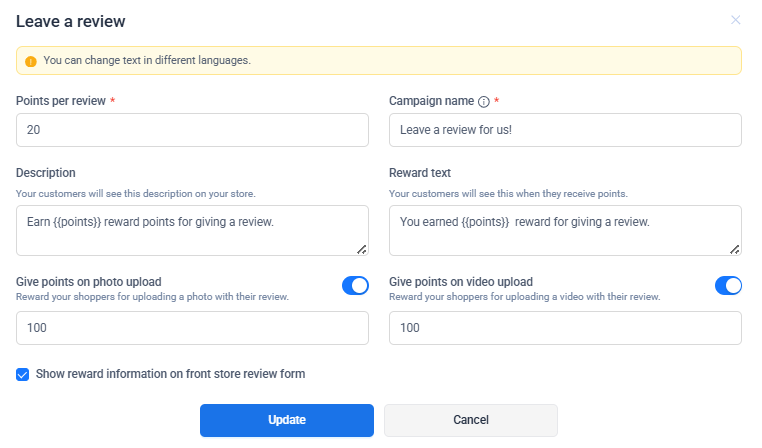Grab the Description textarea resize handle
The width and height of the screenshot is (762, 448).
coord(361,248)
